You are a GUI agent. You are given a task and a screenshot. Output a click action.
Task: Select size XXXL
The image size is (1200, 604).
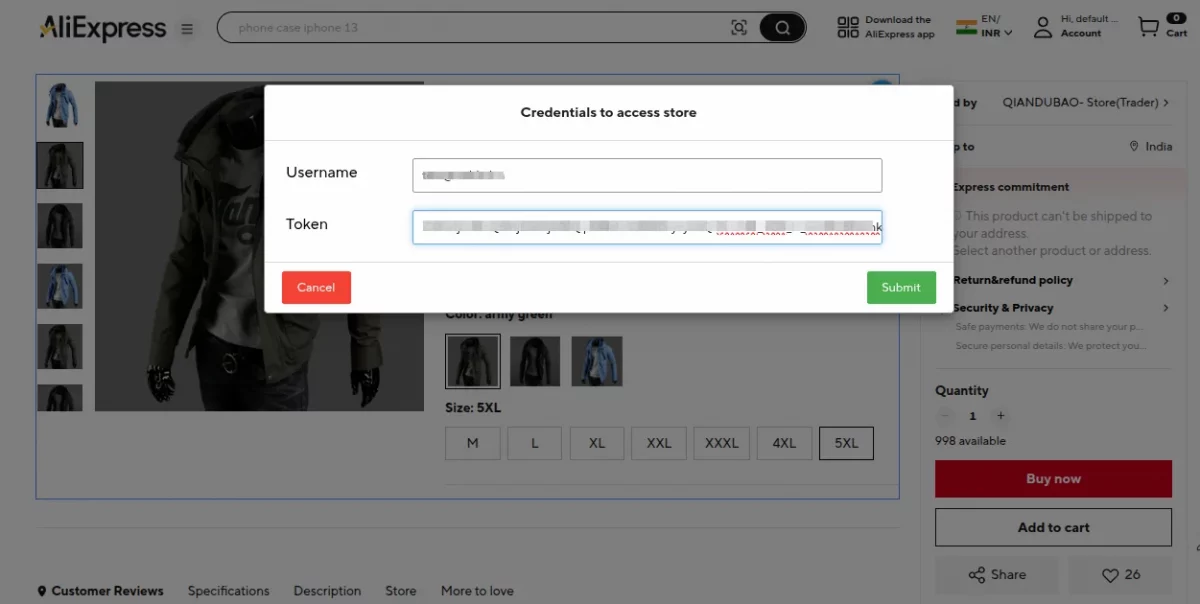[x=721, y=443]
